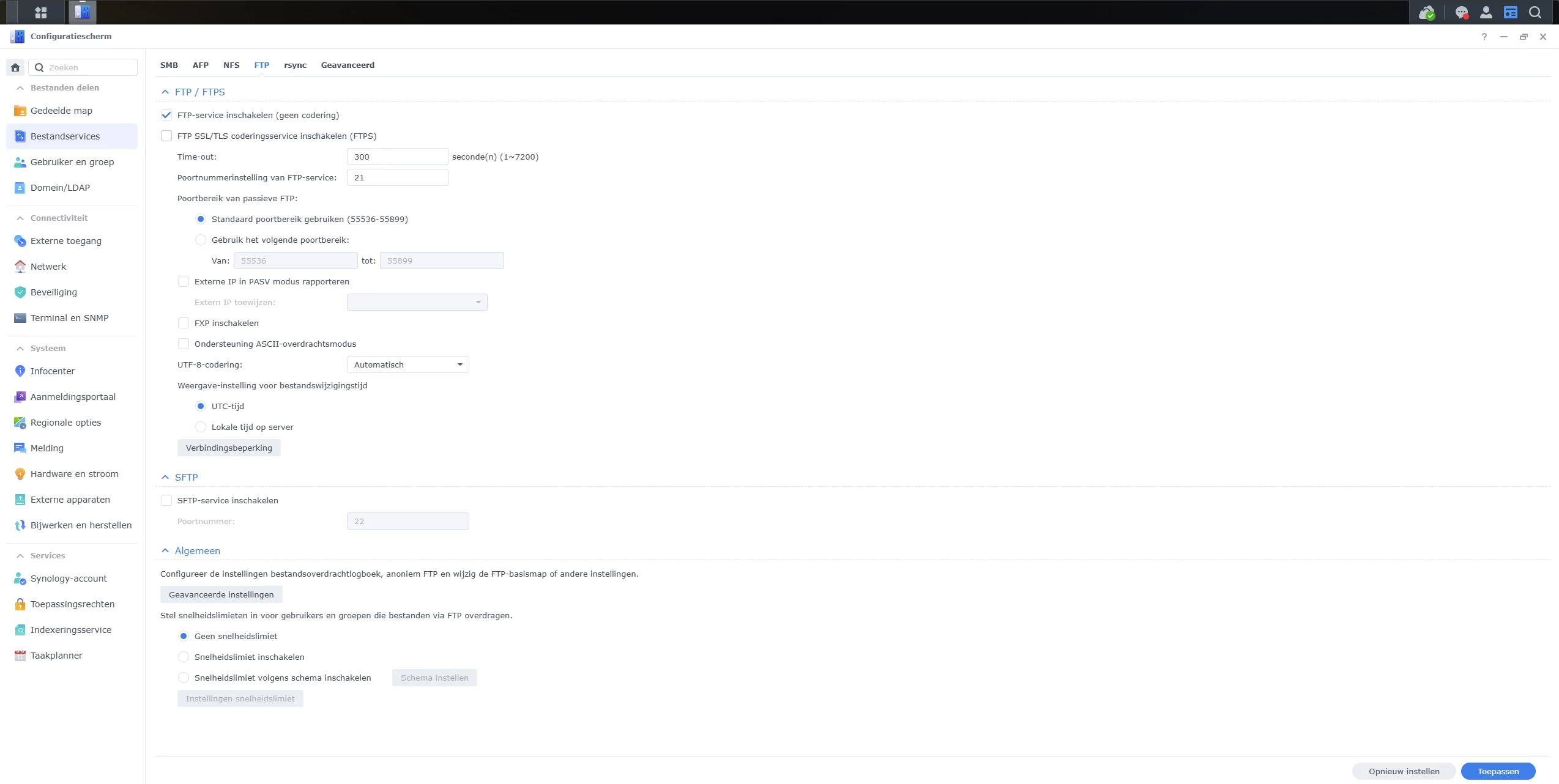The height and width of the screenshot is (784, 1559).
Task: Switch to the rsync tab
Action: (295, 65)
